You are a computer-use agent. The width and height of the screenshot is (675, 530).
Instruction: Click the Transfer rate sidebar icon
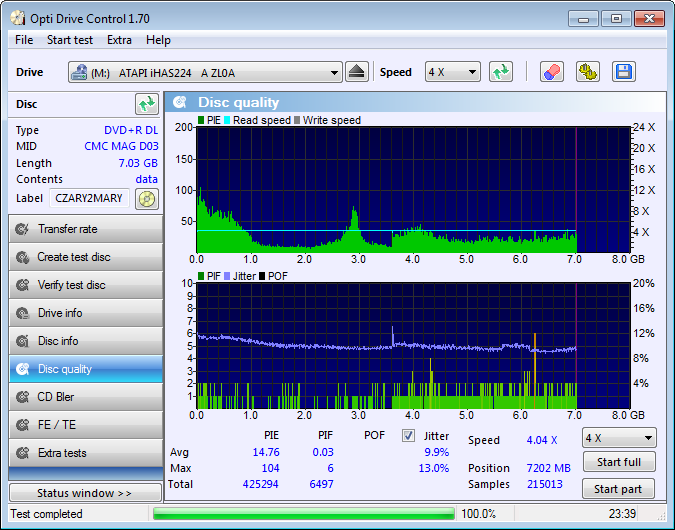tap(22, 229)
